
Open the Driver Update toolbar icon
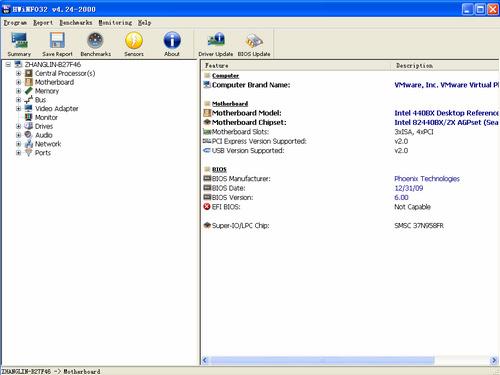point(216,40)
